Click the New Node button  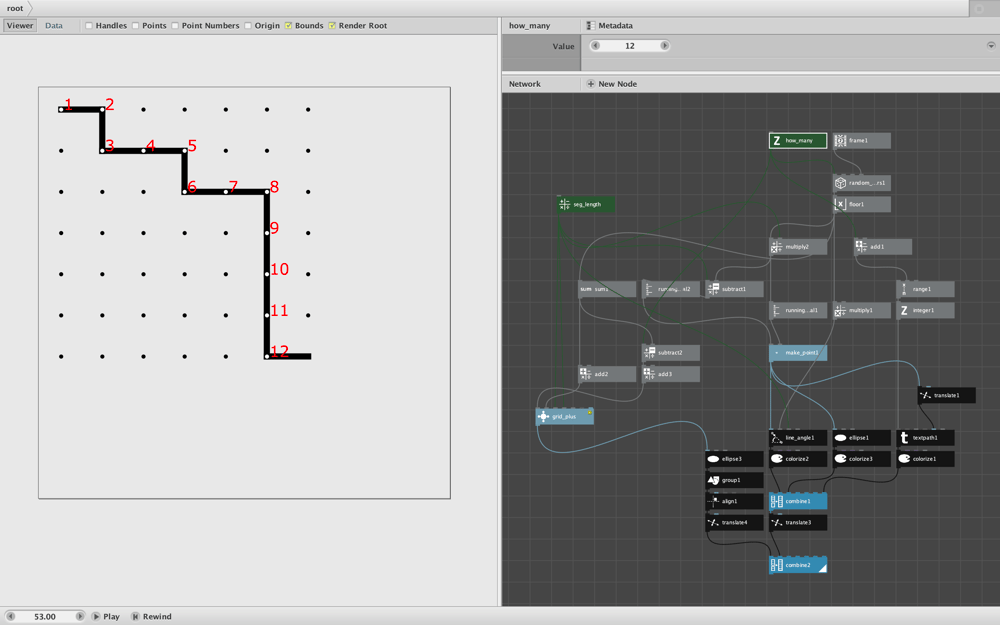[612, 84]
